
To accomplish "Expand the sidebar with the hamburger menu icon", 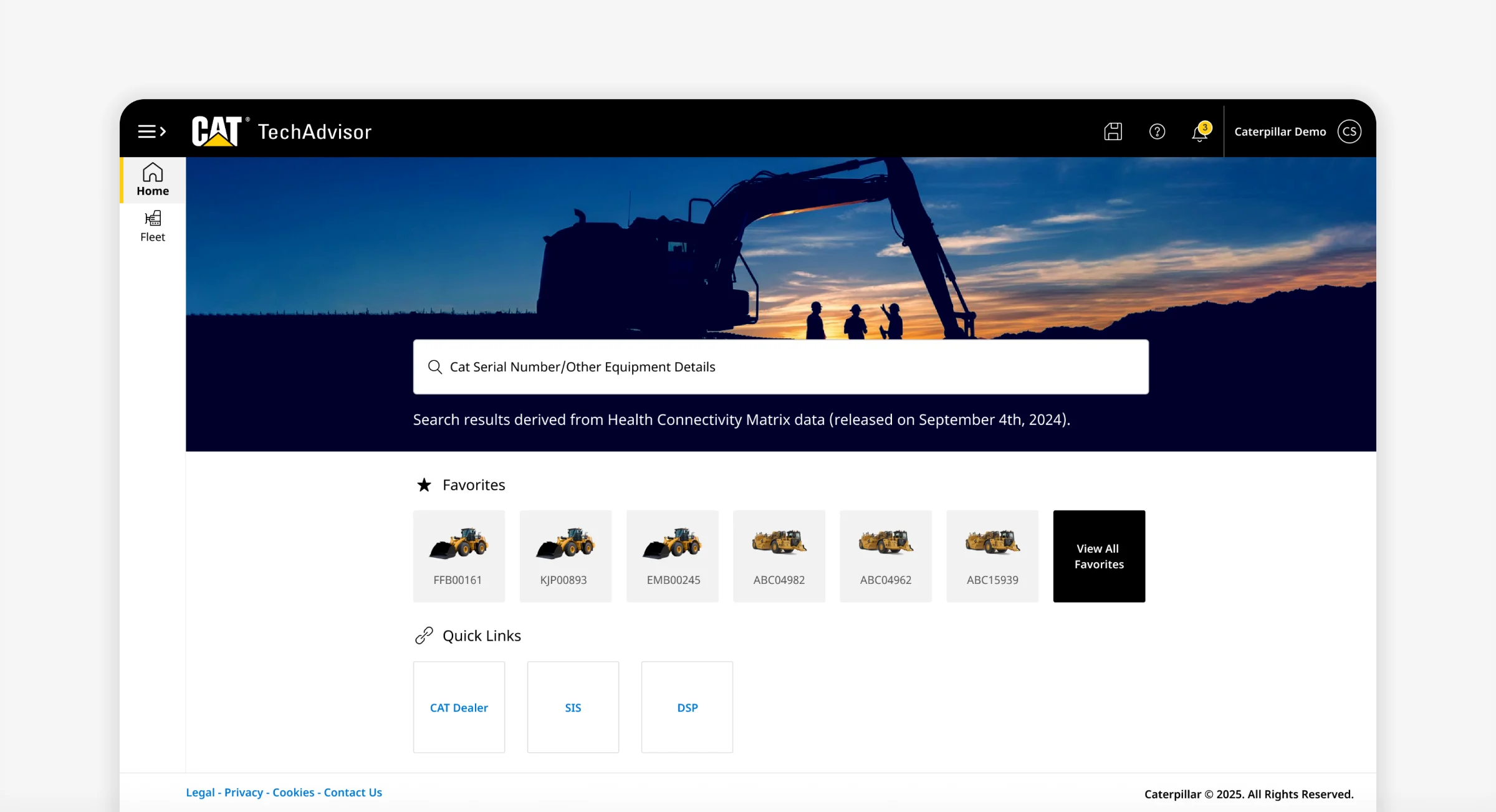I will coord(152,131).
